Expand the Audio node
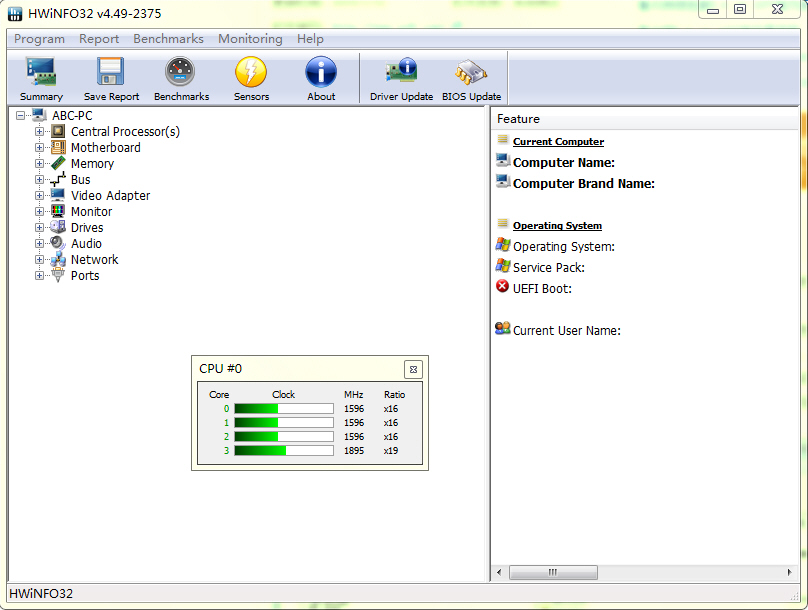Screen dimensions: 808x610 [39, 244]
